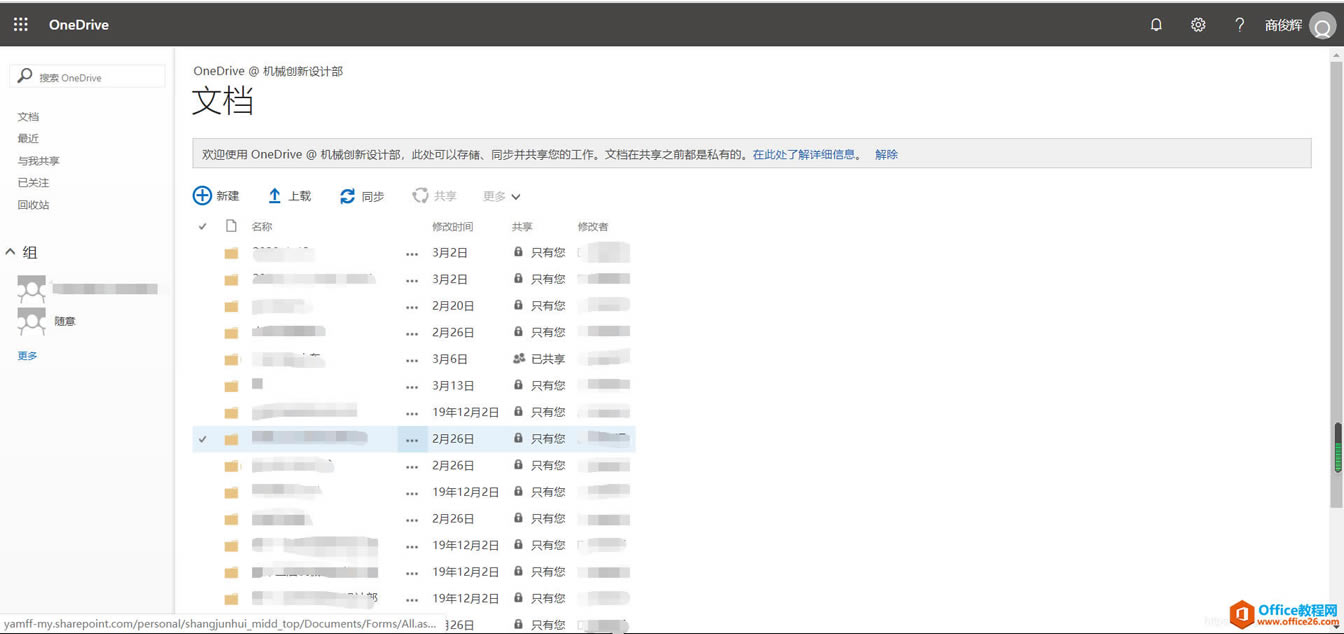
Task: Click the 新建 plus button
Action: coord(216,196)
